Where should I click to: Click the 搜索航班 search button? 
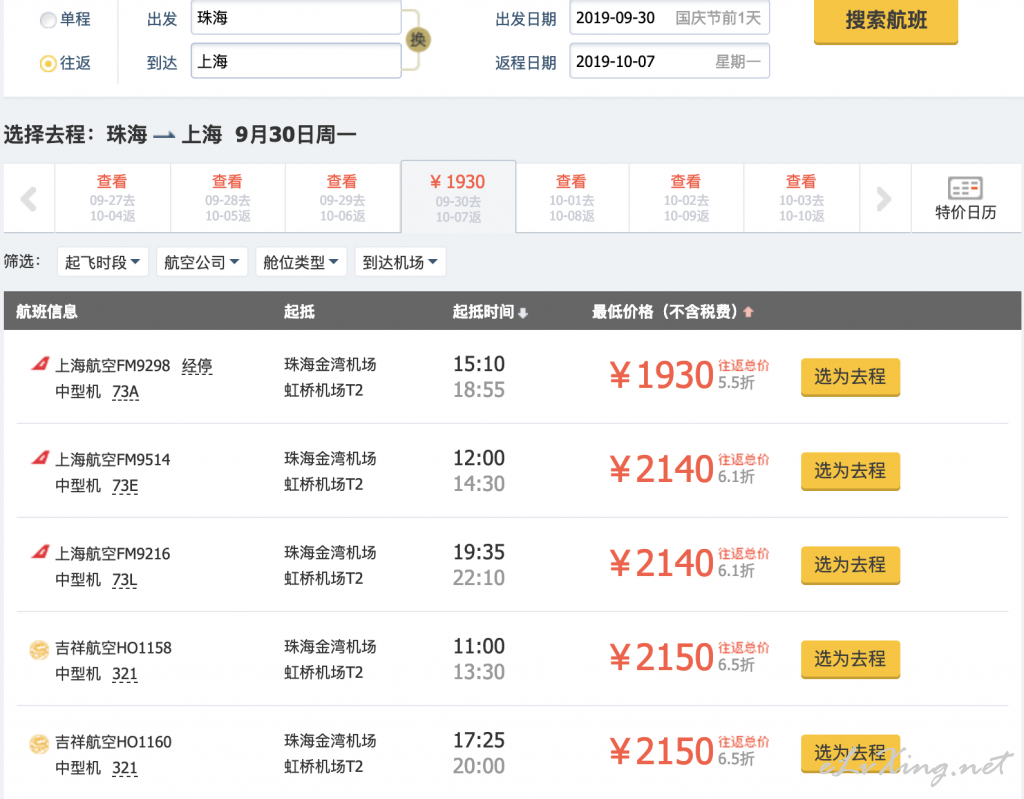886,21
